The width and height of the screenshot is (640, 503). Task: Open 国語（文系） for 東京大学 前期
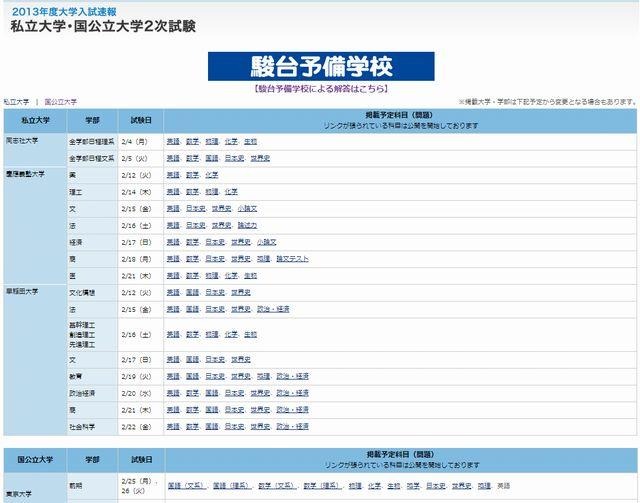187,485
